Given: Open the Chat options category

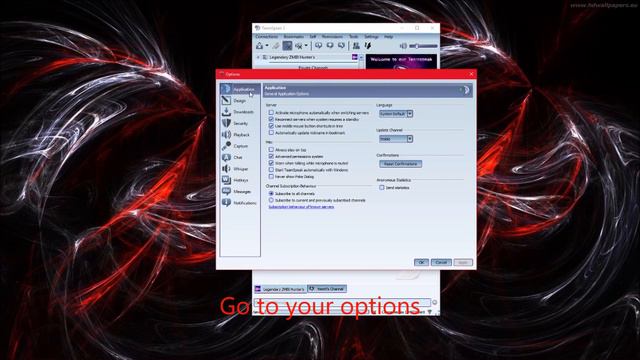Looking at the screenshot, I should pos(240,158).
